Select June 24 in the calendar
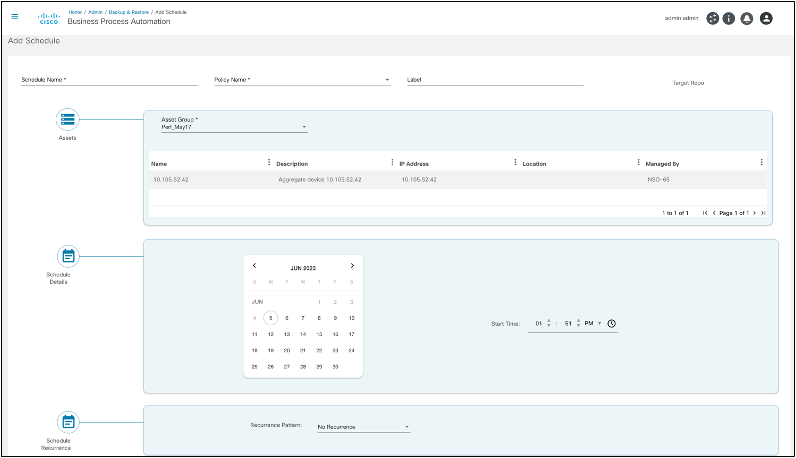Screen dimensions: 796x458 click(351, 350)
